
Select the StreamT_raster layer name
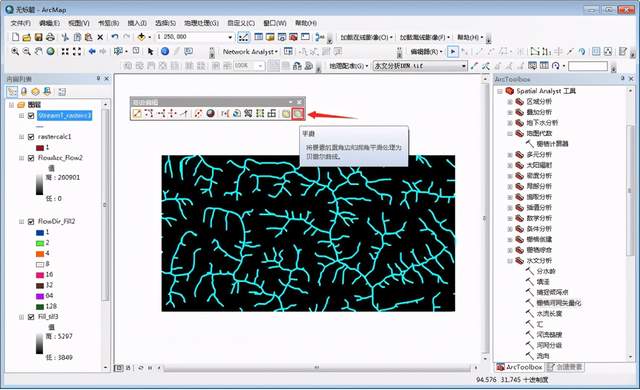point(64,116)
